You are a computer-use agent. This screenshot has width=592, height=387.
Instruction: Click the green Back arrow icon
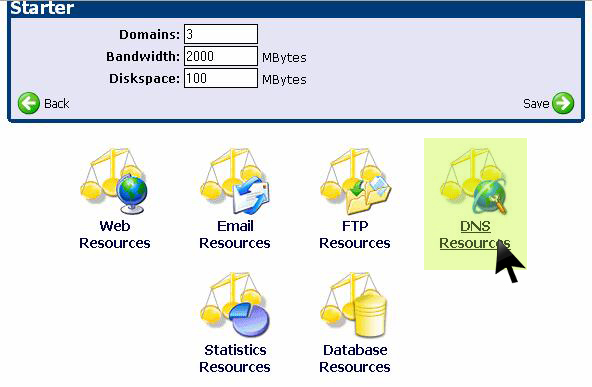click(x=29, y=103)
